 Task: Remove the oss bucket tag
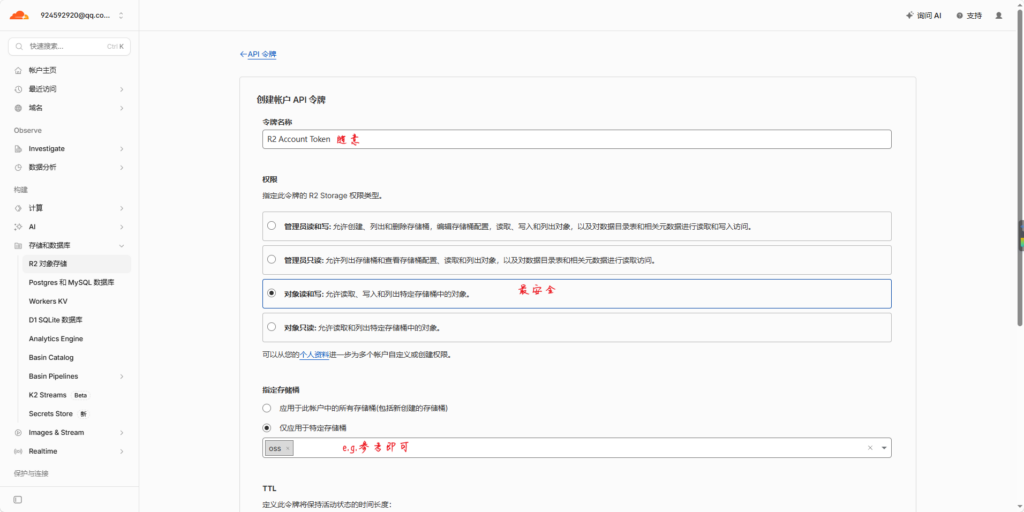288,449
